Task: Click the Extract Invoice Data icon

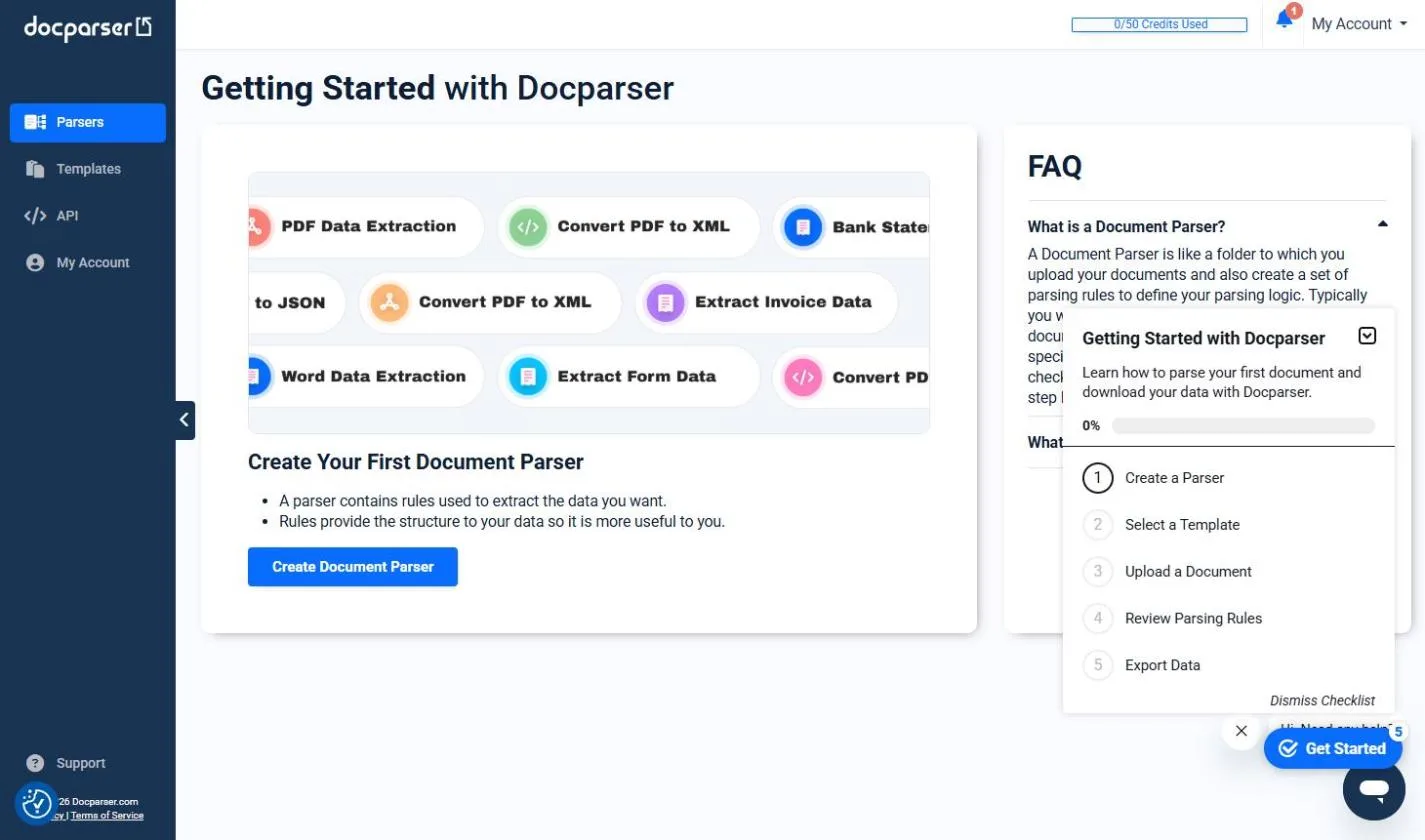Action: click(x=666, y=302)
